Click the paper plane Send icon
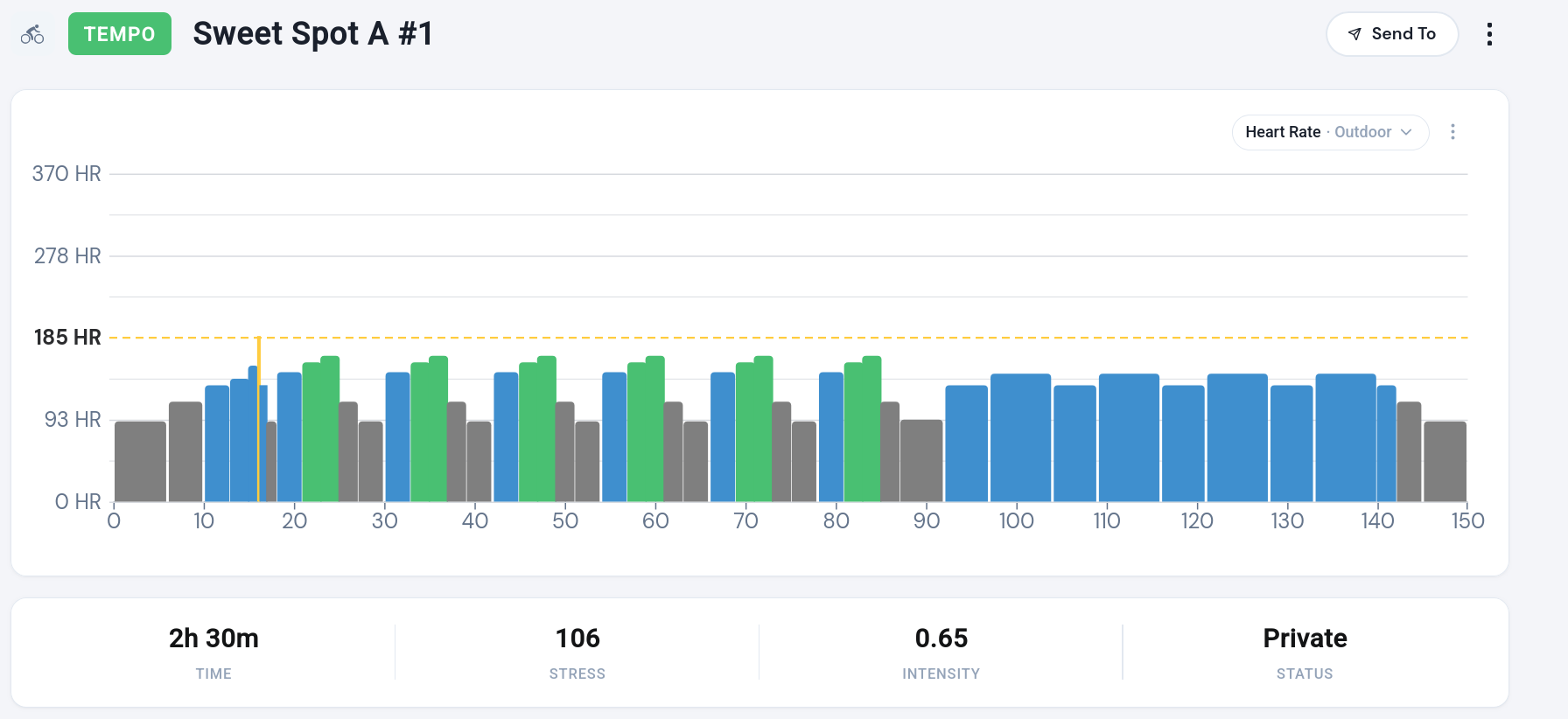1568x719 pixels. coord(1354,34)
